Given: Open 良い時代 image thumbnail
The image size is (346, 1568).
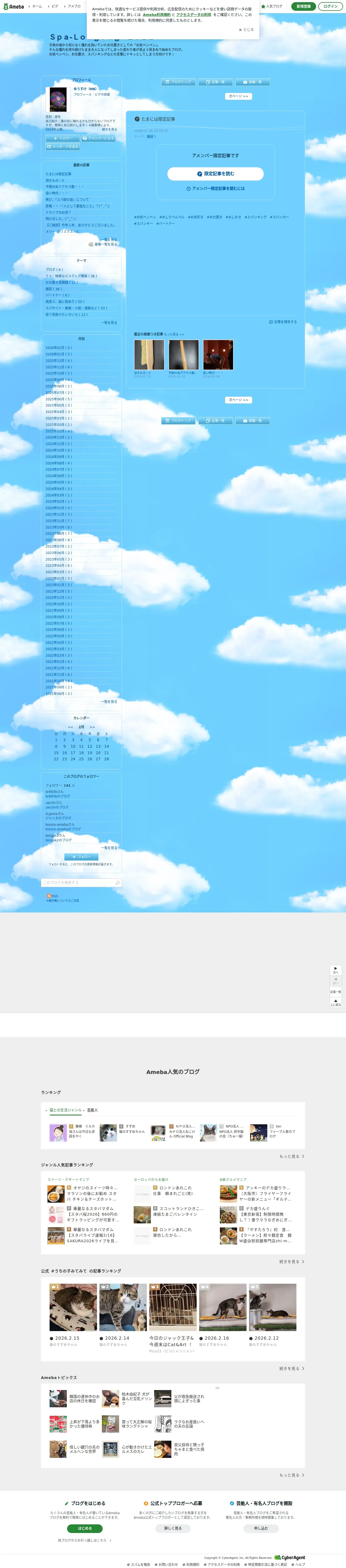Looking at the screenshot, I should pyautogui.click(x=218, y=355).
